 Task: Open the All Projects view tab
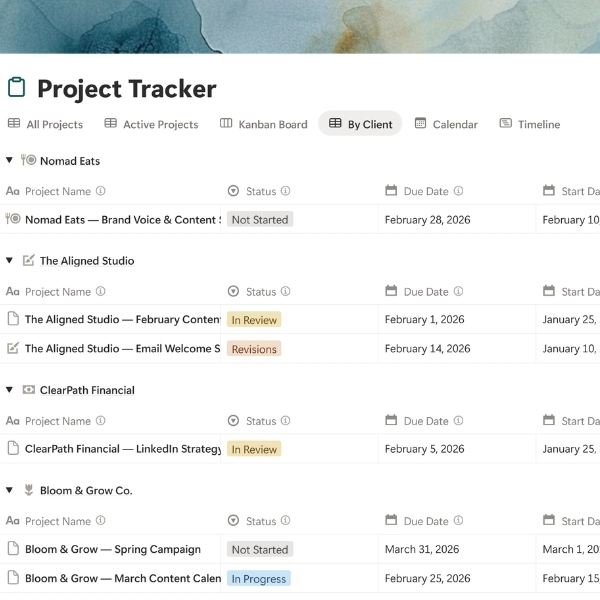[x=45, y=124]
